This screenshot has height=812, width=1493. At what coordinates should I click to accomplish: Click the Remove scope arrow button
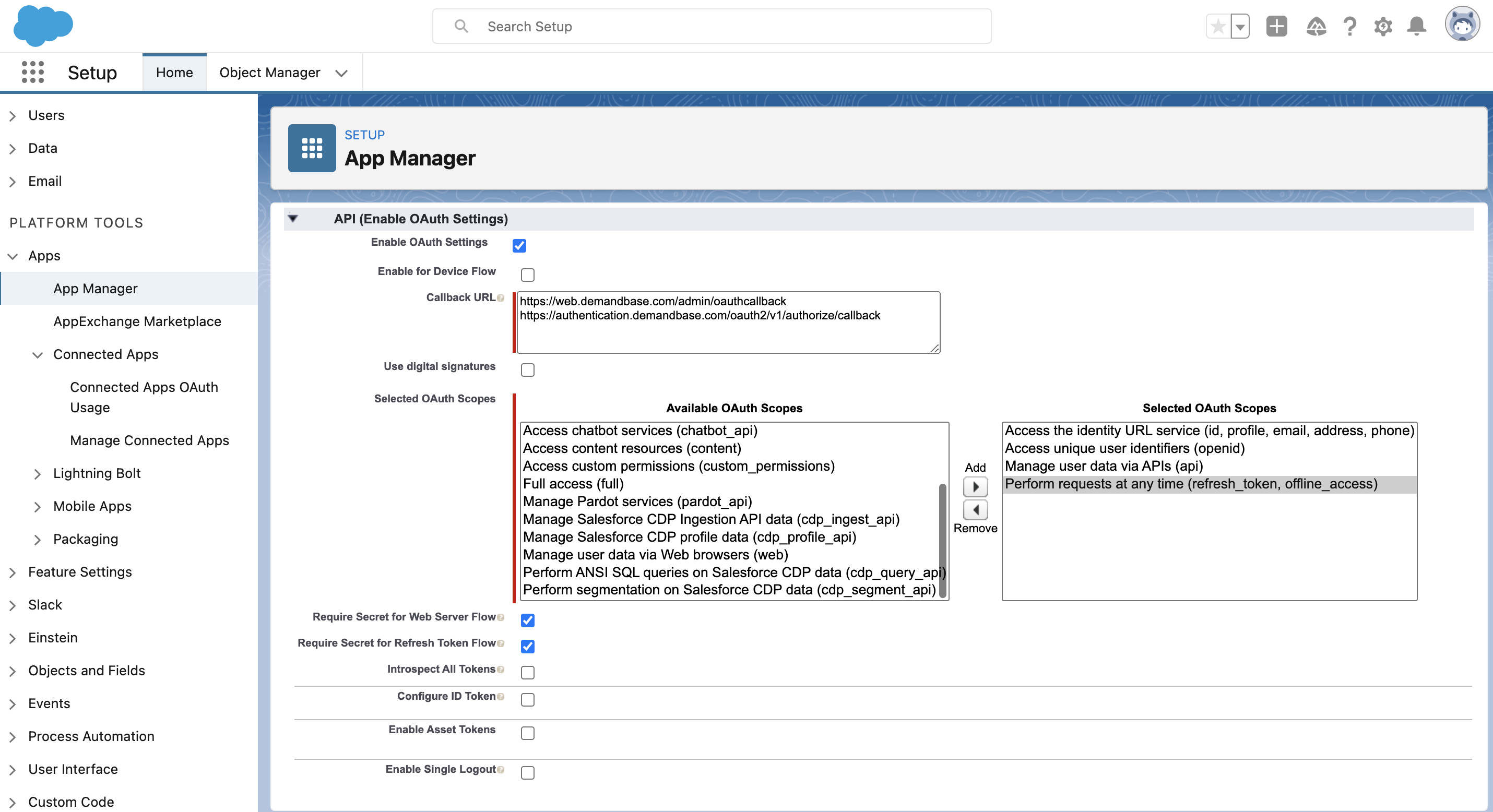coord(975,510)
